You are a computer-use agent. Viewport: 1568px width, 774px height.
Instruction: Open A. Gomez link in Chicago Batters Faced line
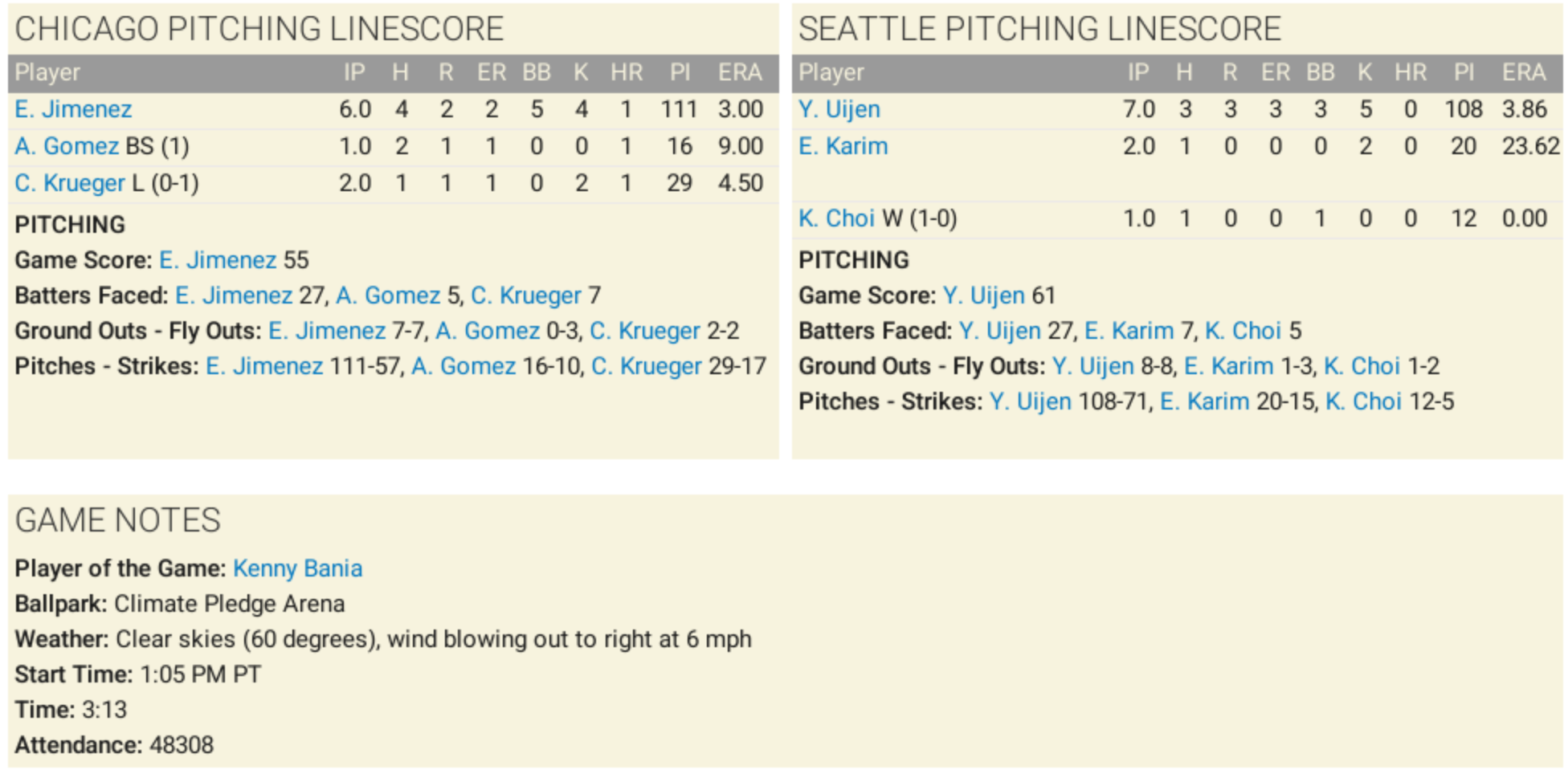(x=388, y=295)
